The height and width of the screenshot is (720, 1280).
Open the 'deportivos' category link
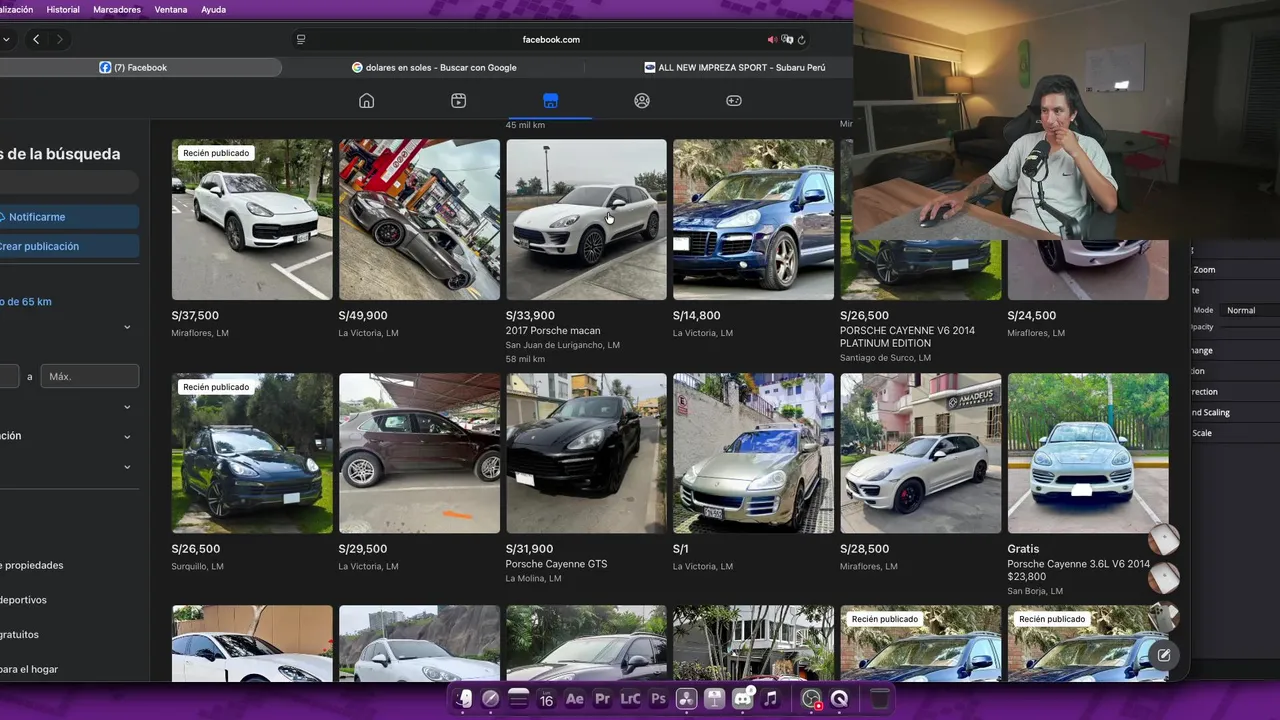(23, 600)
